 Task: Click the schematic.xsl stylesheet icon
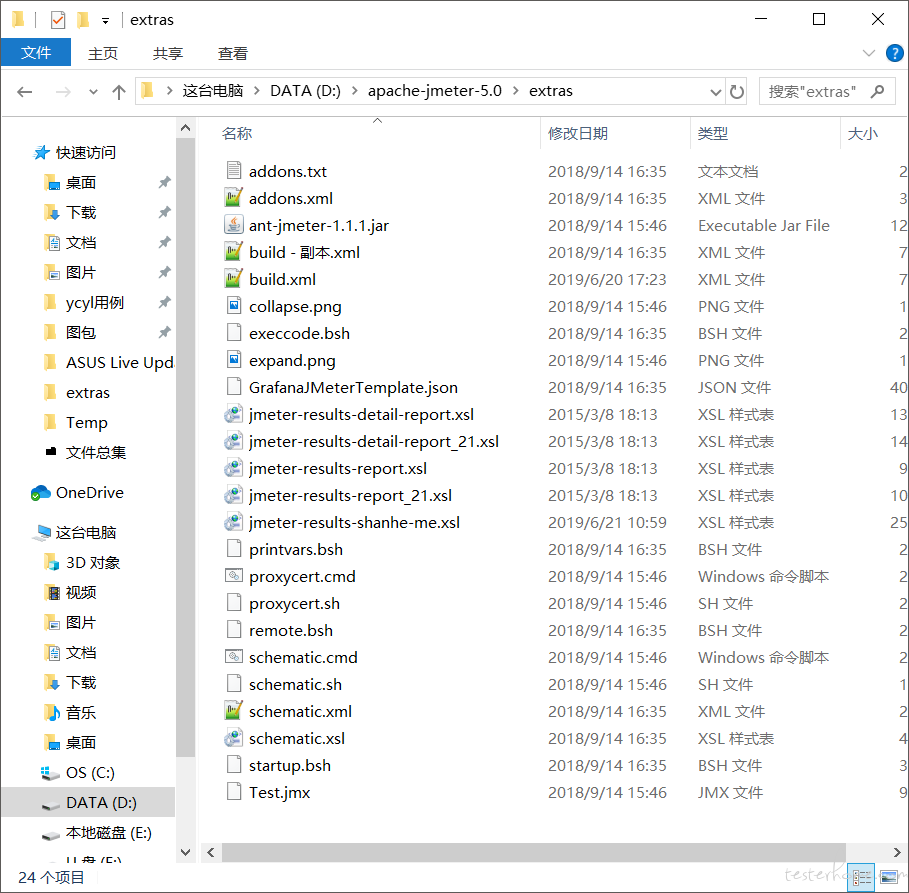tap(234, 738)
